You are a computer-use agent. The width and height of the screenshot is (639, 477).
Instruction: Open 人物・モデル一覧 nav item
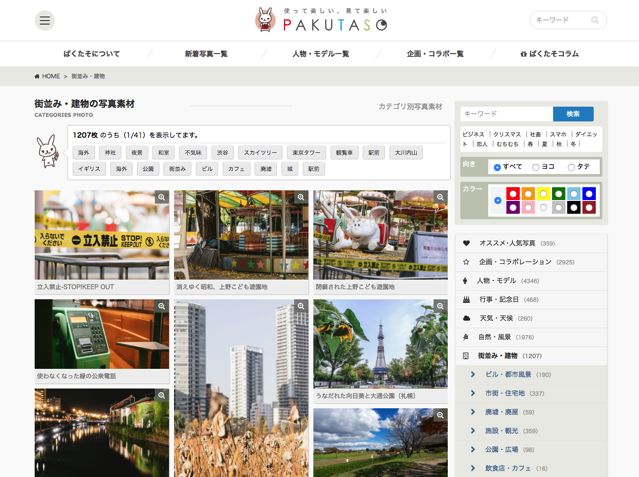(321, 54)
